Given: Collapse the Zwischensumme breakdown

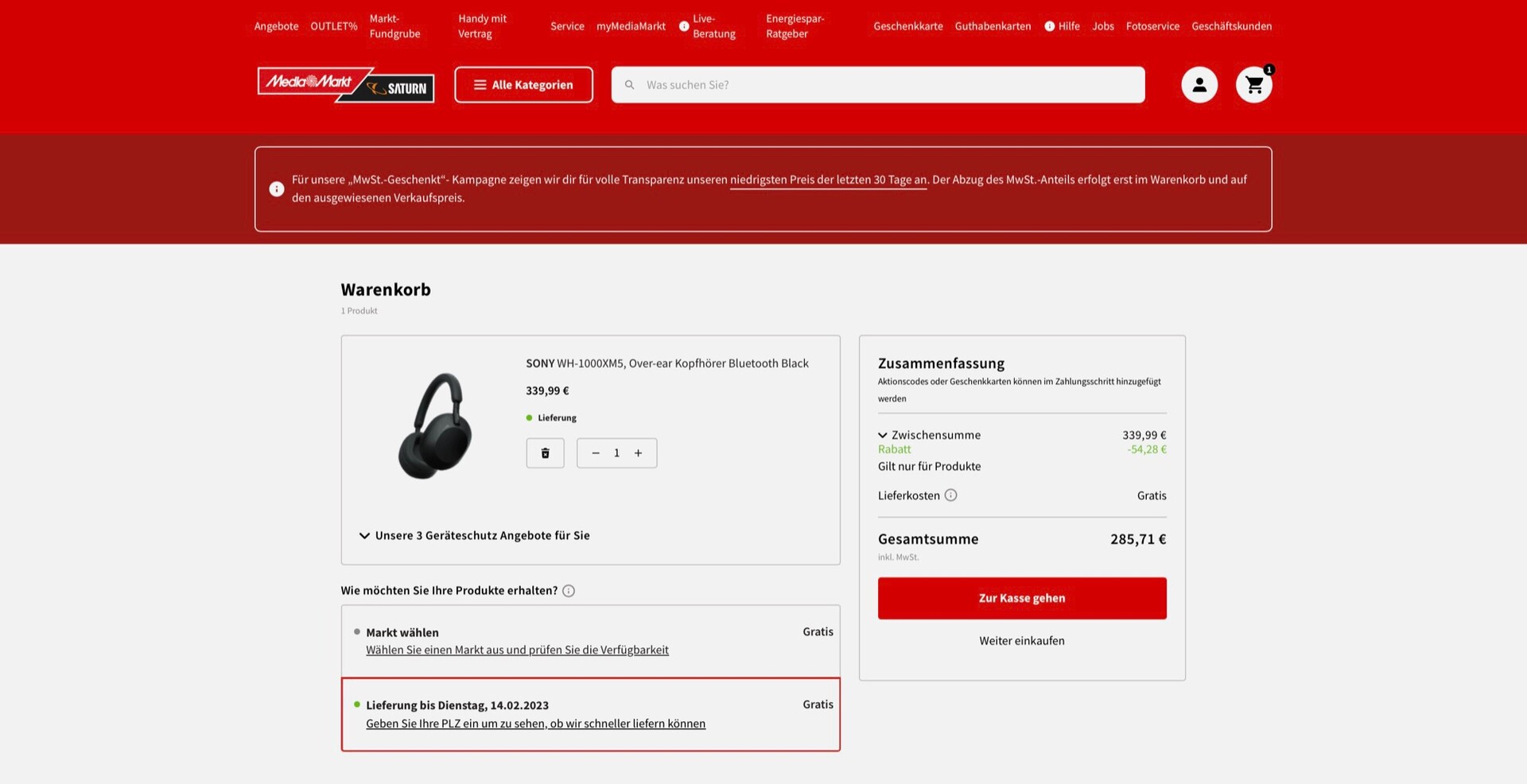Looking at the screenshot, I should [x=929, y=435].
